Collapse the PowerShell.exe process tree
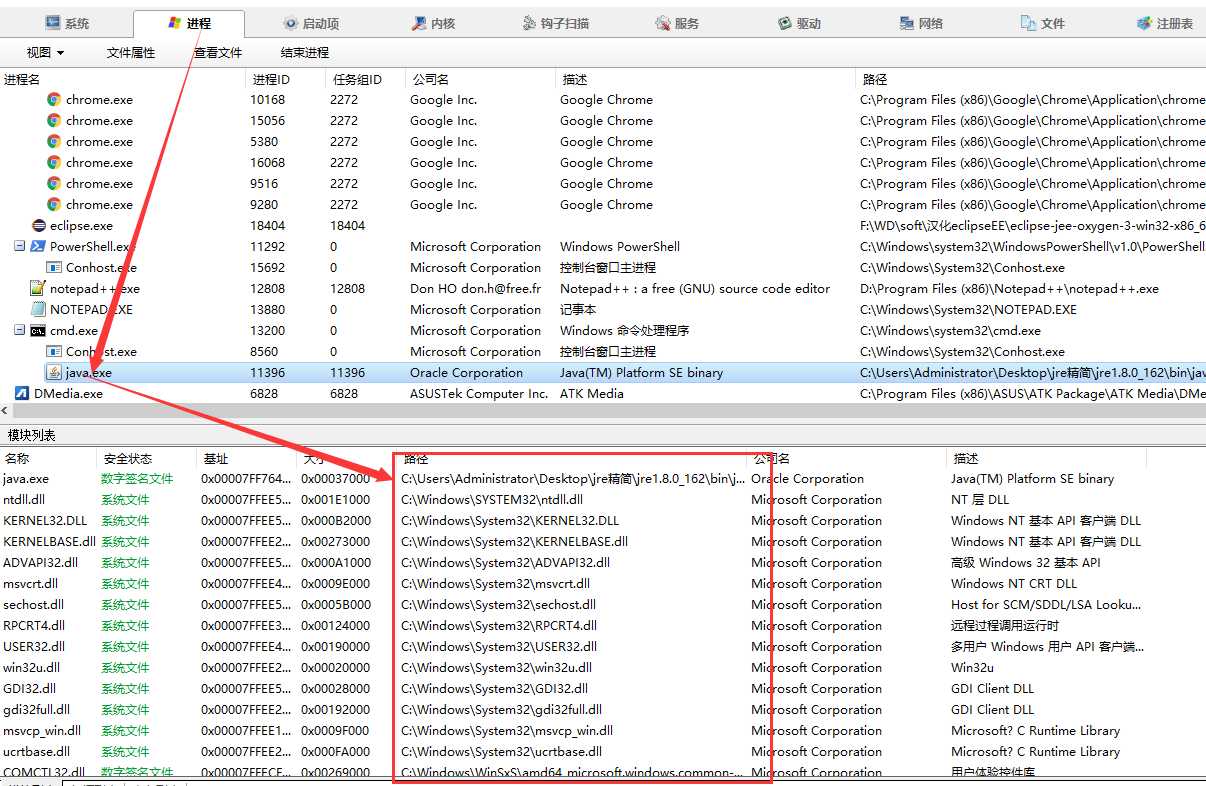Screen dimensions: 1206x786 coord(20,246)
